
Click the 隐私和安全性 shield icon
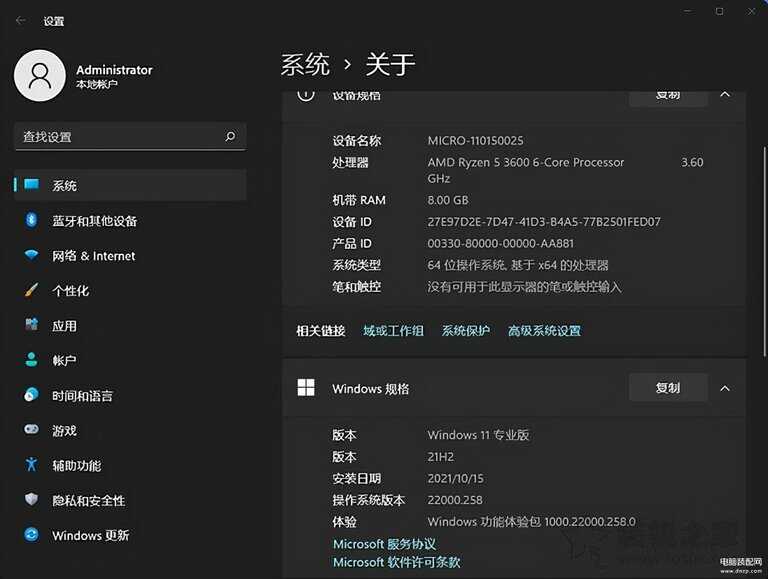pyautogui.click(x=31, y=500)
